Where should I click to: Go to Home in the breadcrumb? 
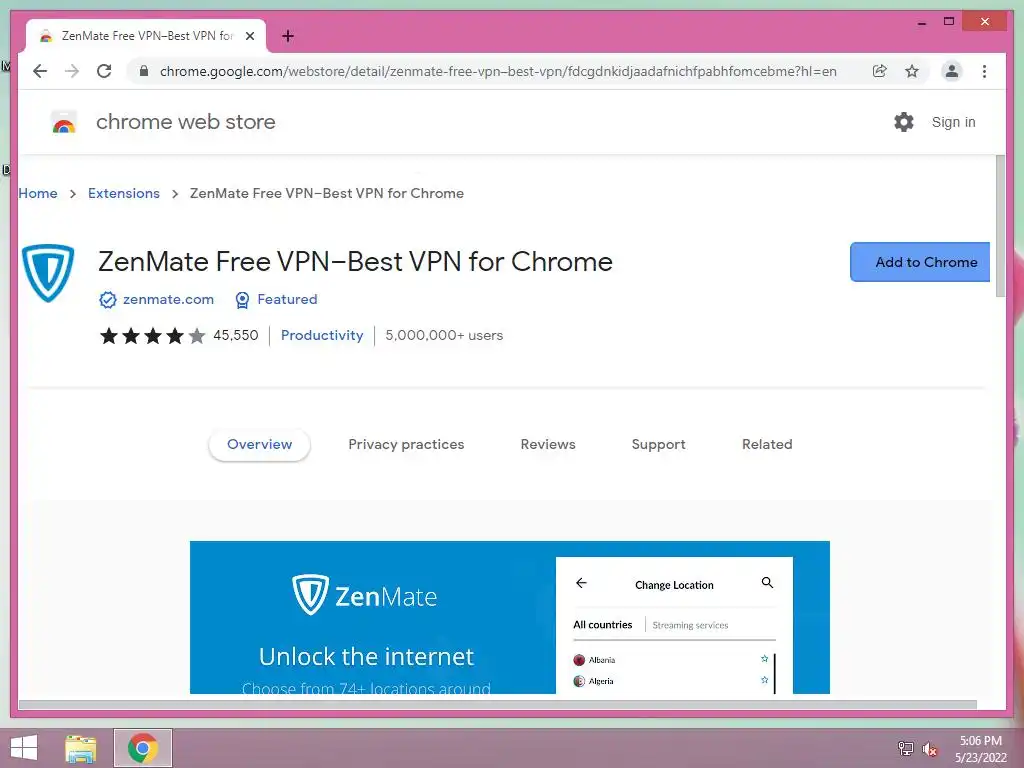click(x=38, y=193)
